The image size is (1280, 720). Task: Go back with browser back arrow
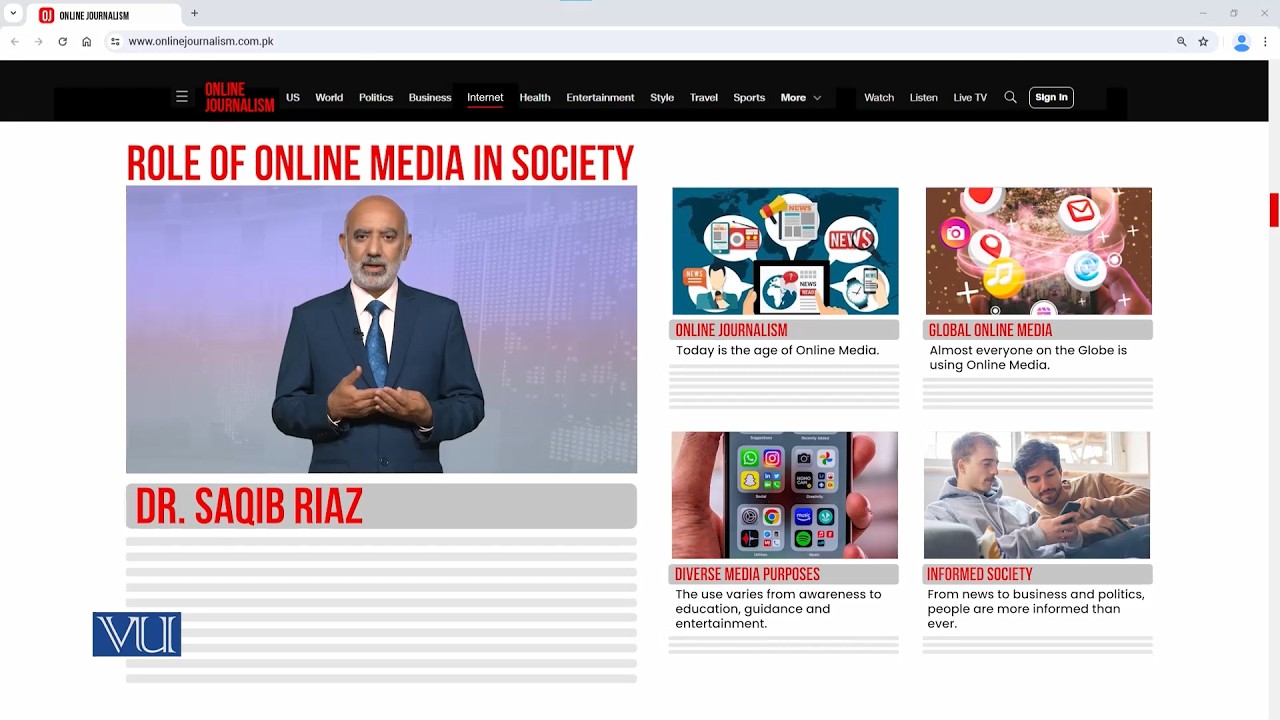[15, 41]
